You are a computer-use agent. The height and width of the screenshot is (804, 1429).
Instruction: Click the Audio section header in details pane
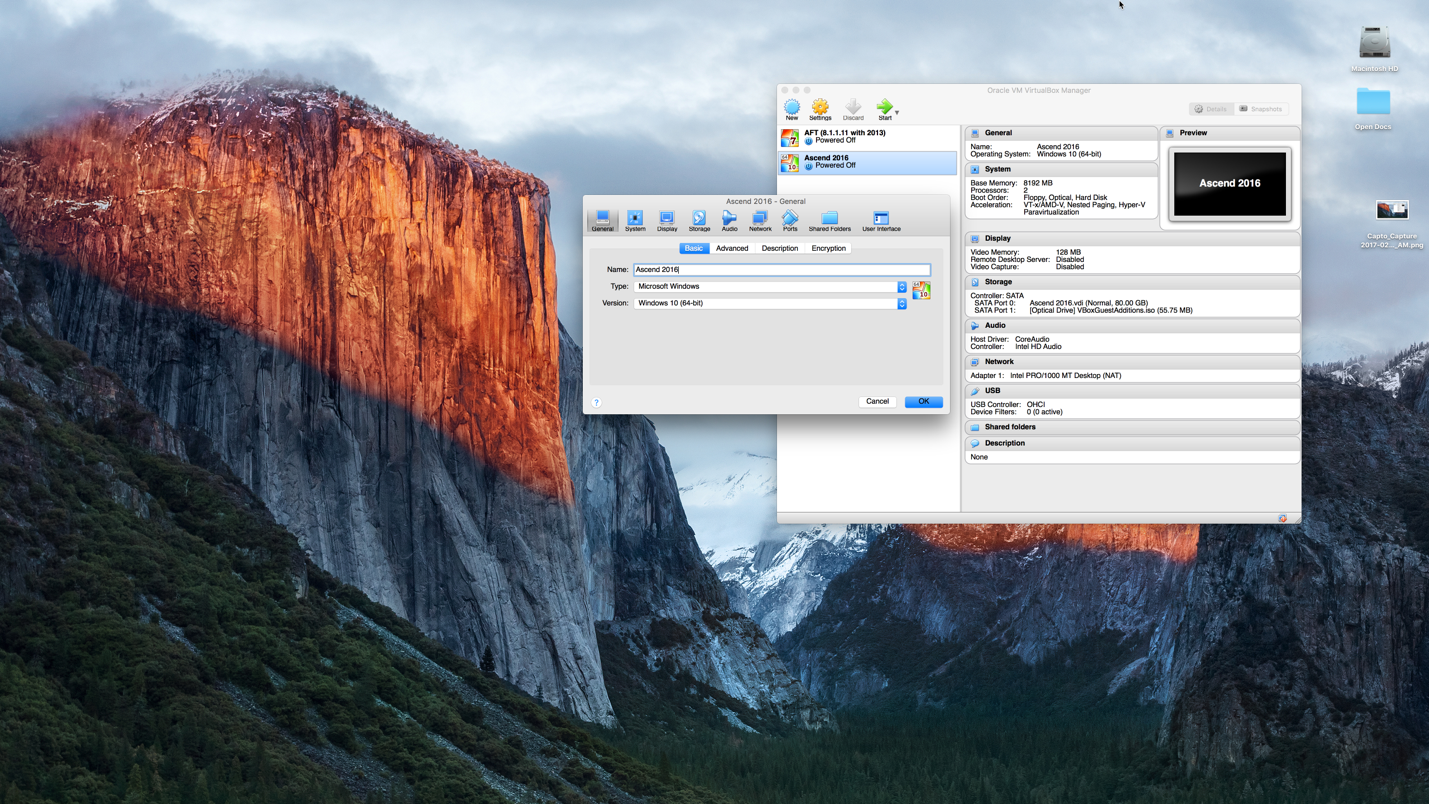1132,325
